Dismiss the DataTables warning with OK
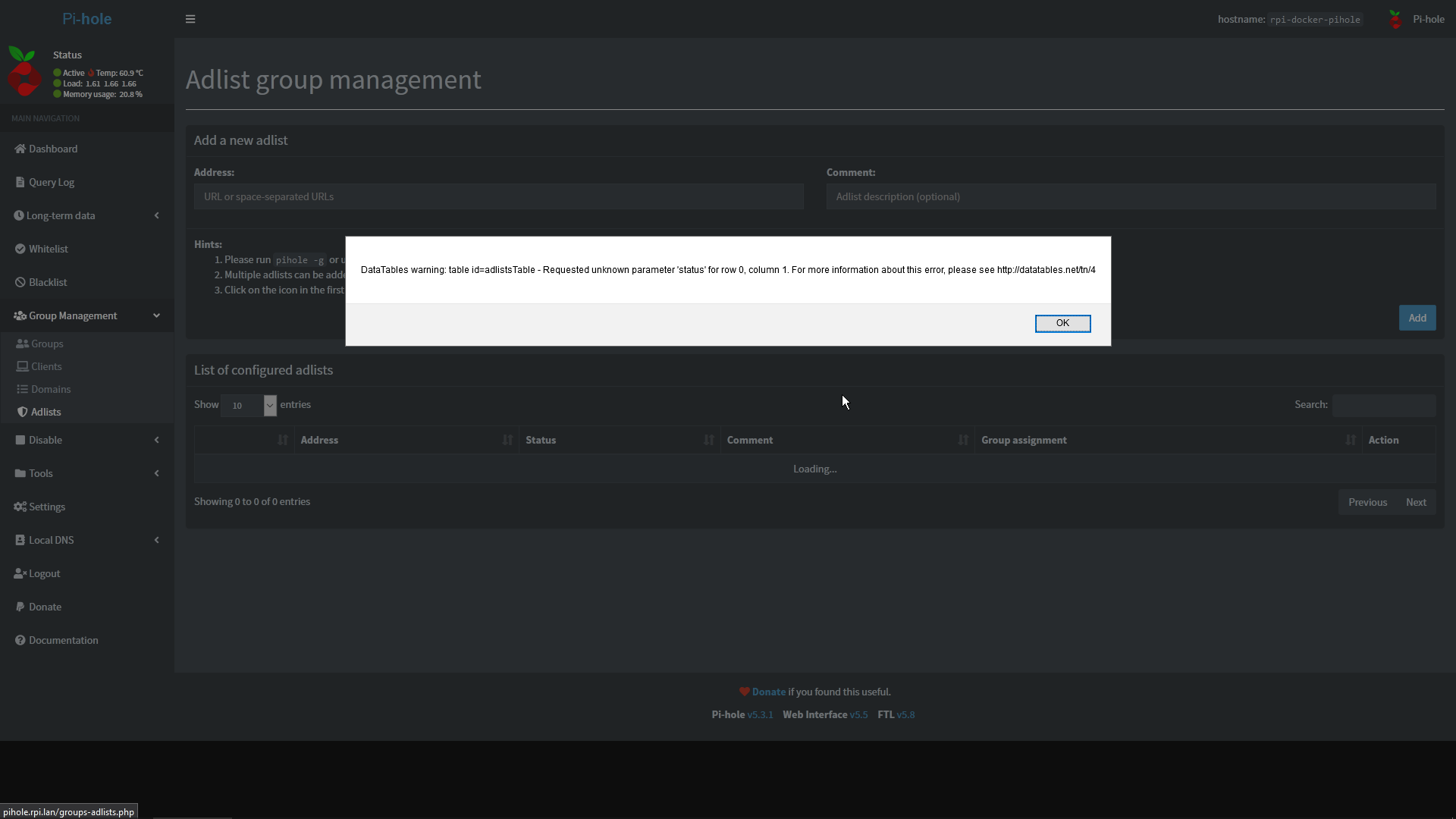The width and height of the screenshot is (1456, 819). tap(1062, 323)
